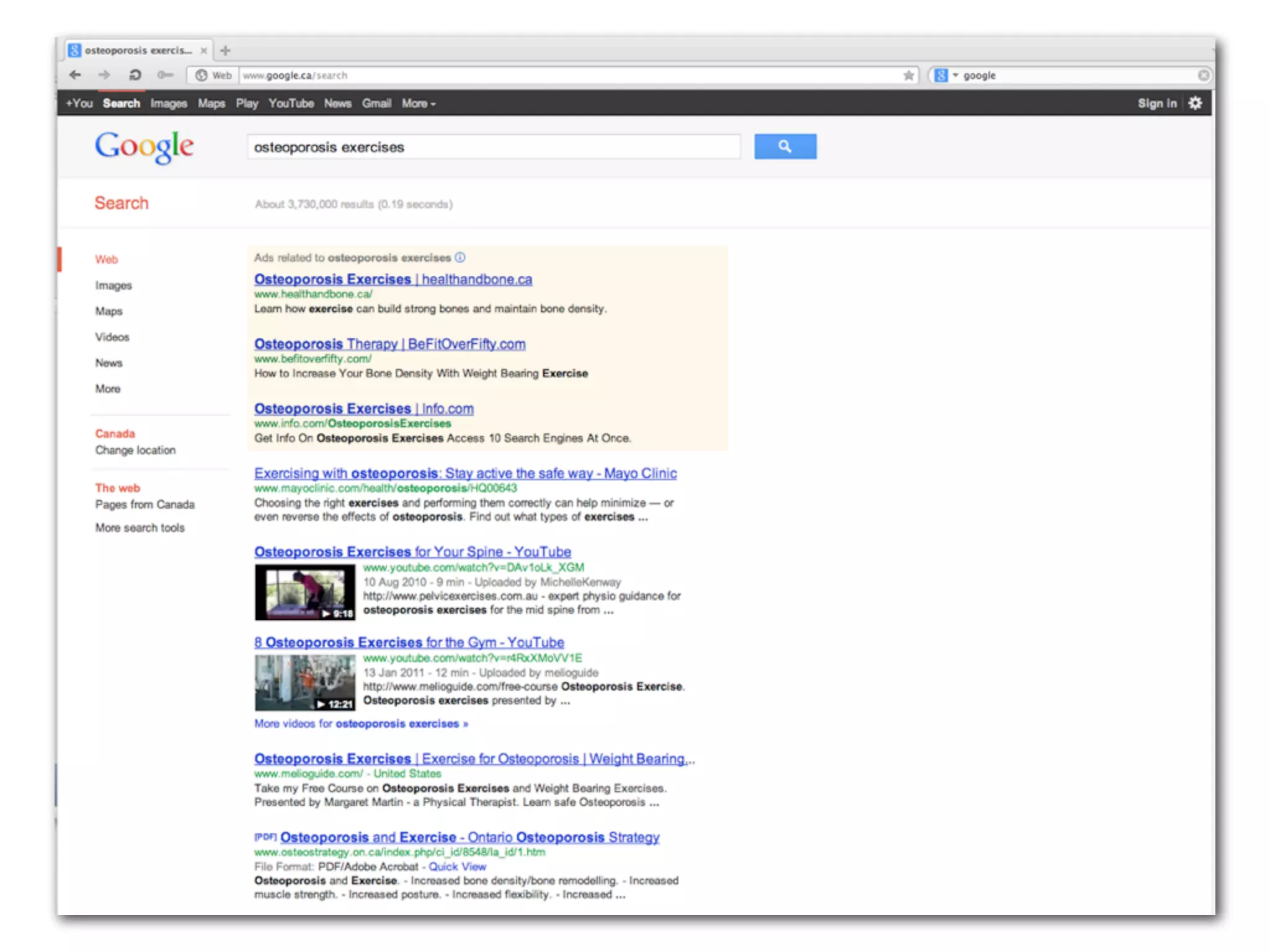The width and height of the screenshot is (1270, 952).
Task: Click the browser forward arrow button
Action: point(104,75)
